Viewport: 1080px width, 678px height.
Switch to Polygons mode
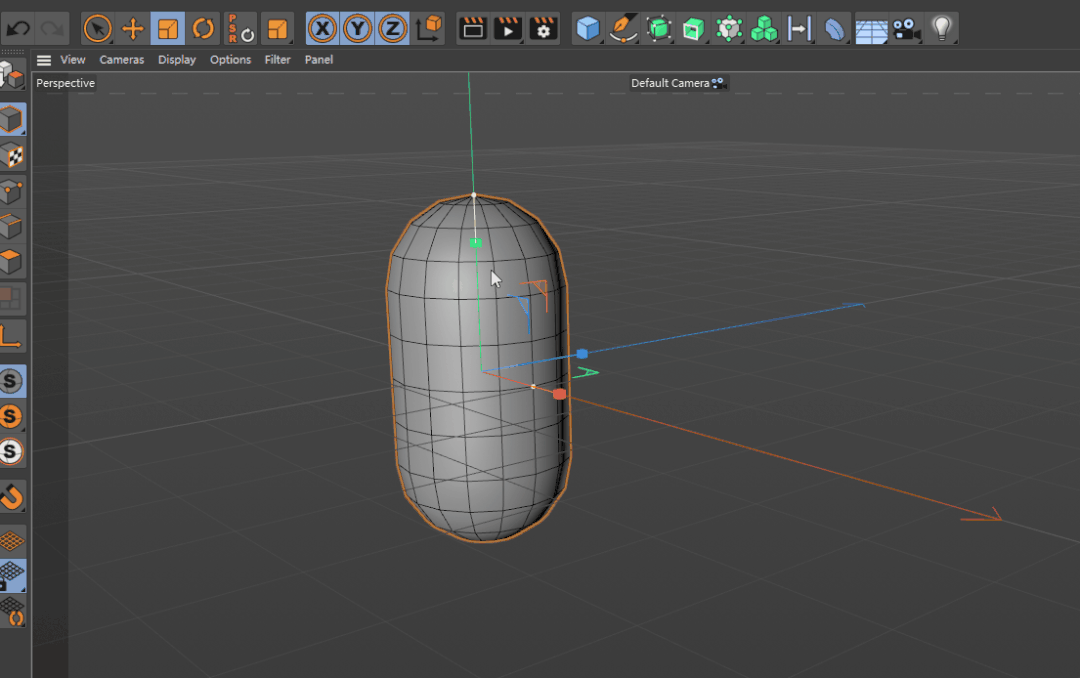point(12,262)
